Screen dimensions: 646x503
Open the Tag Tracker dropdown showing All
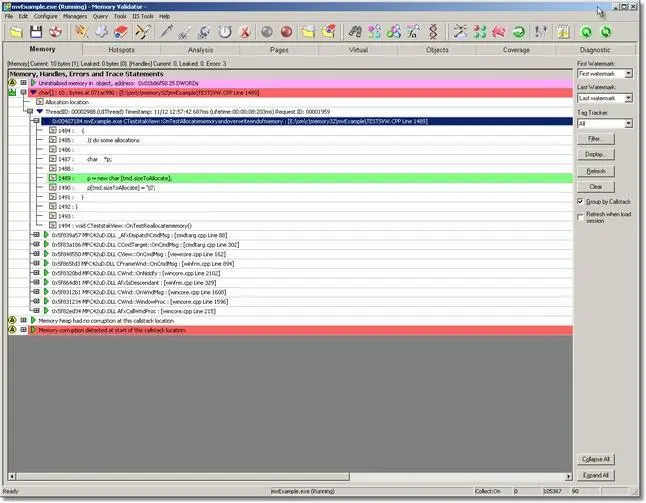coord(628,123)
